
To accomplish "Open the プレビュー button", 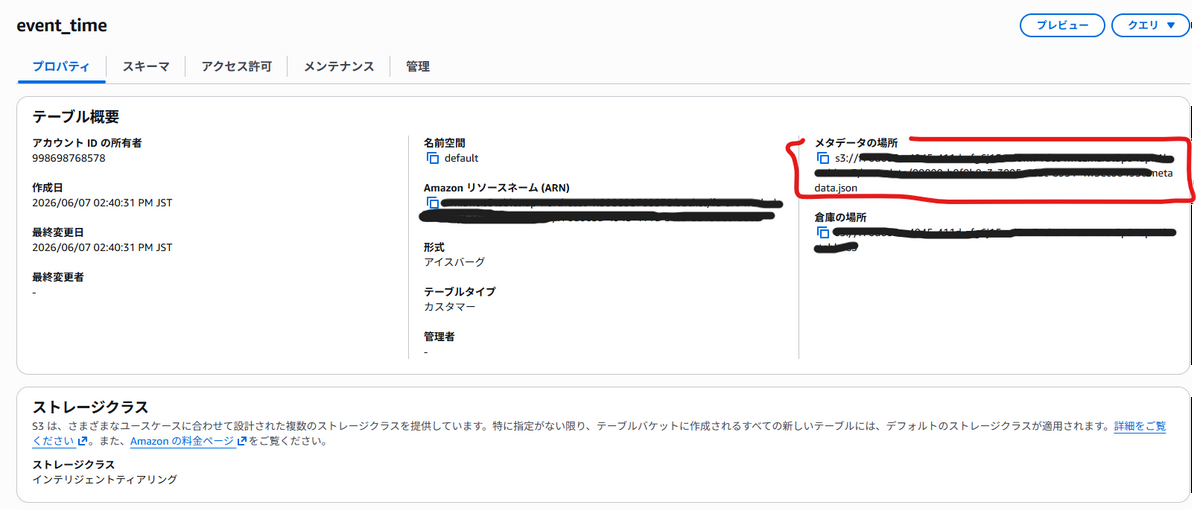I will 1062,26.
